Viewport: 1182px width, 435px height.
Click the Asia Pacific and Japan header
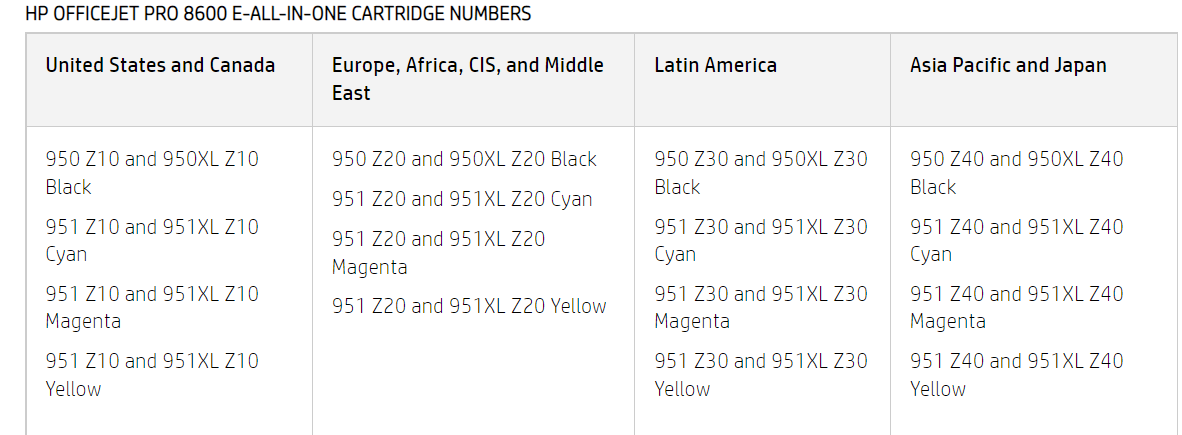pyautogui.click(x=1008, y=65)
